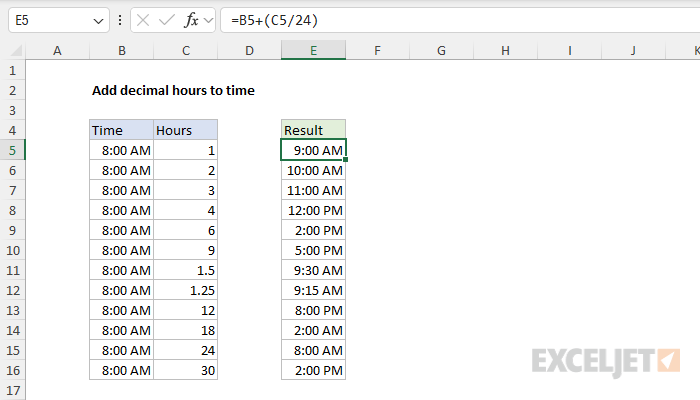The image size is (700, 400).
Task: Click the 'Time' header cell
Action: click(121, 130)
